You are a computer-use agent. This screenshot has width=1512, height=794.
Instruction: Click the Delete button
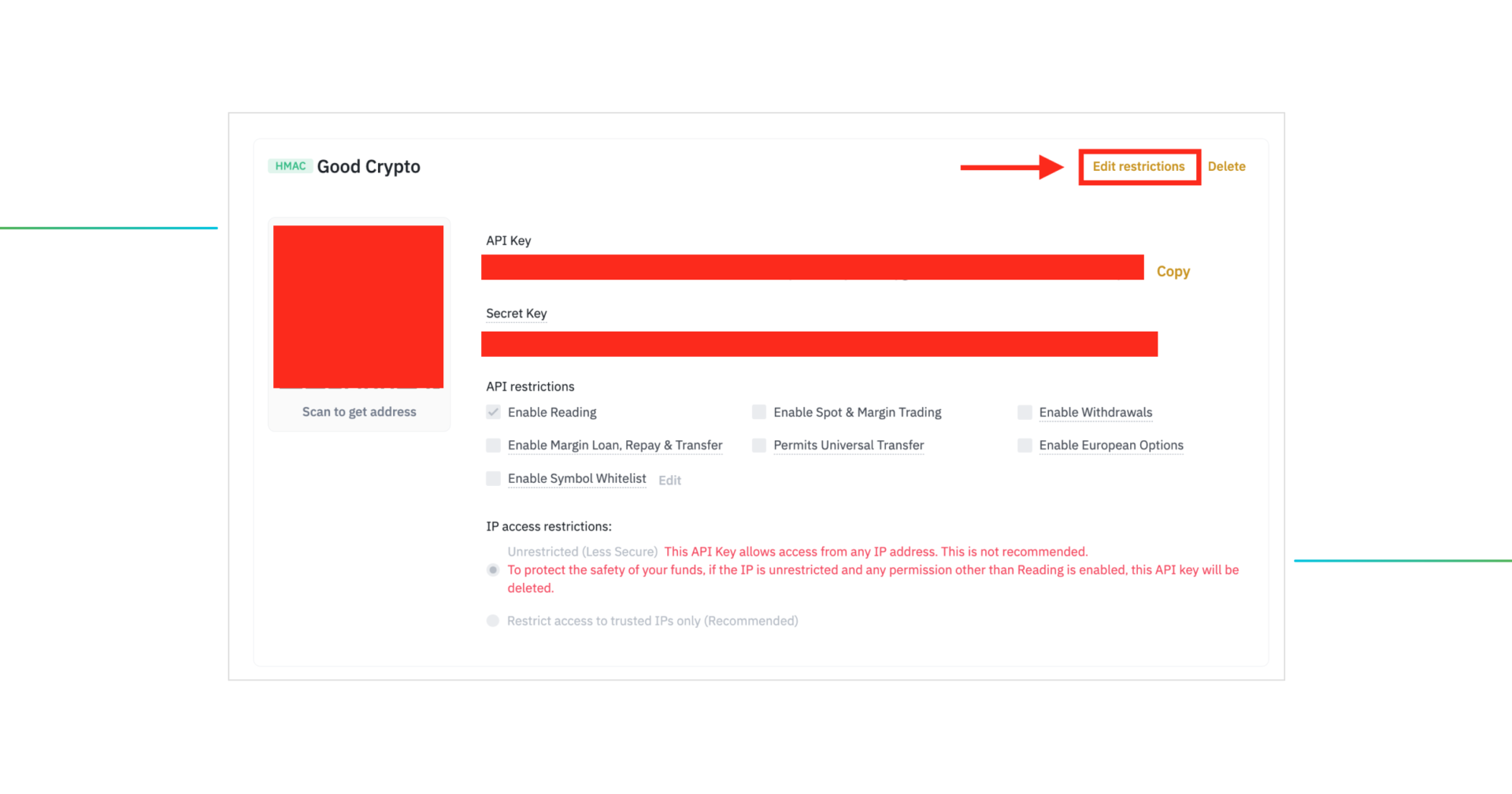1226,166
